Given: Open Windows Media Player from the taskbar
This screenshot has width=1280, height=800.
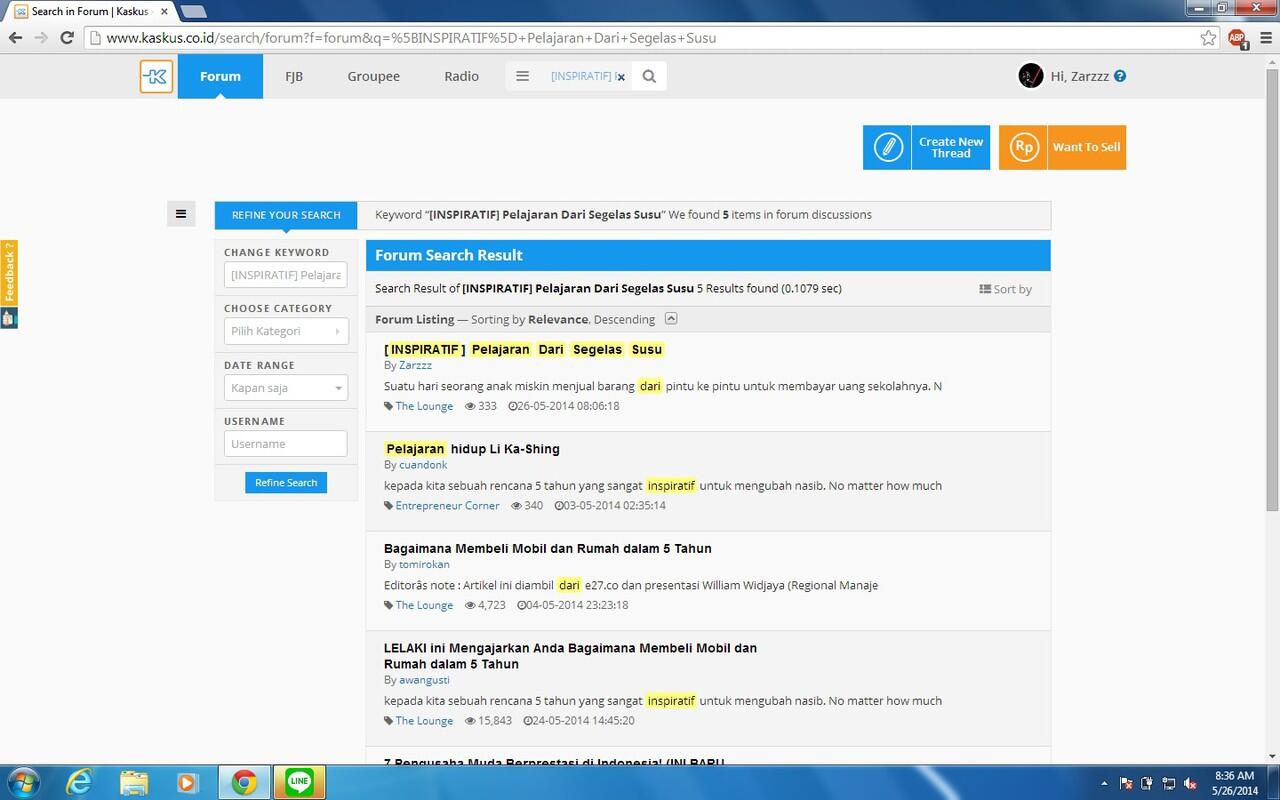Looking at the screenshot, I should (188, 782).
